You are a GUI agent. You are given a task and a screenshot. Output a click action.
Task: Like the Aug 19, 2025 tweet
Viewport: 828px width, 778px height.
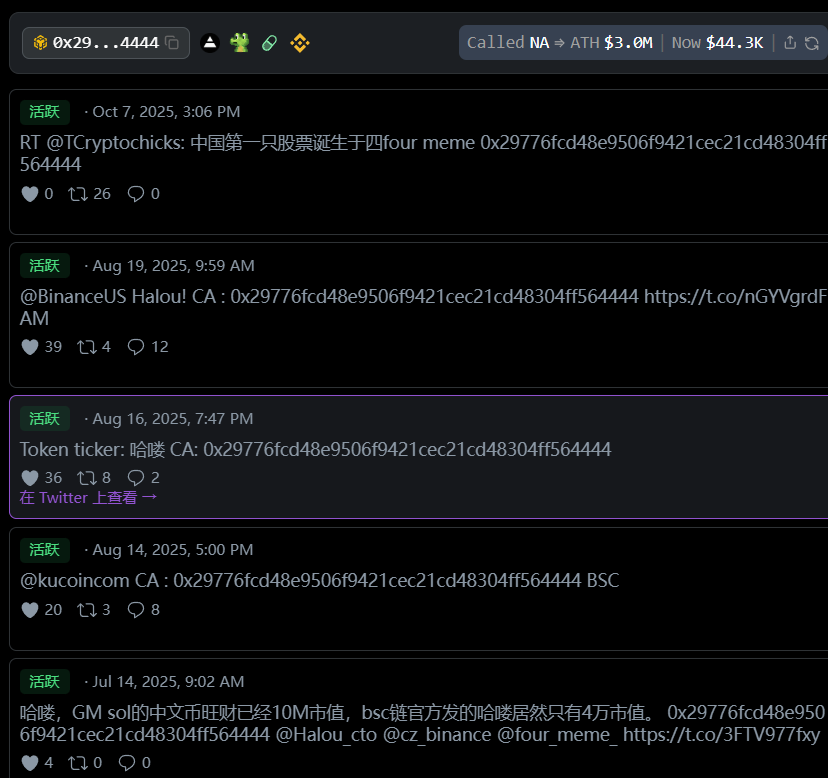coord(30,347)
